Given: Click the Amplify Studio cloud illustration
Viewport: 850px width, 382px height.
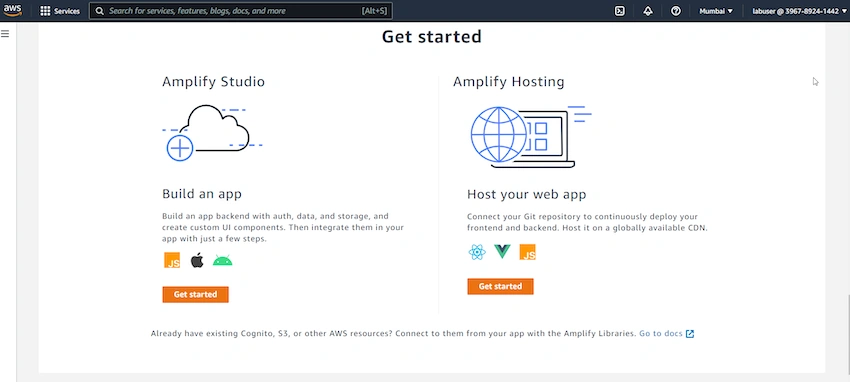Looking at the screenshot, I should 212,133.
